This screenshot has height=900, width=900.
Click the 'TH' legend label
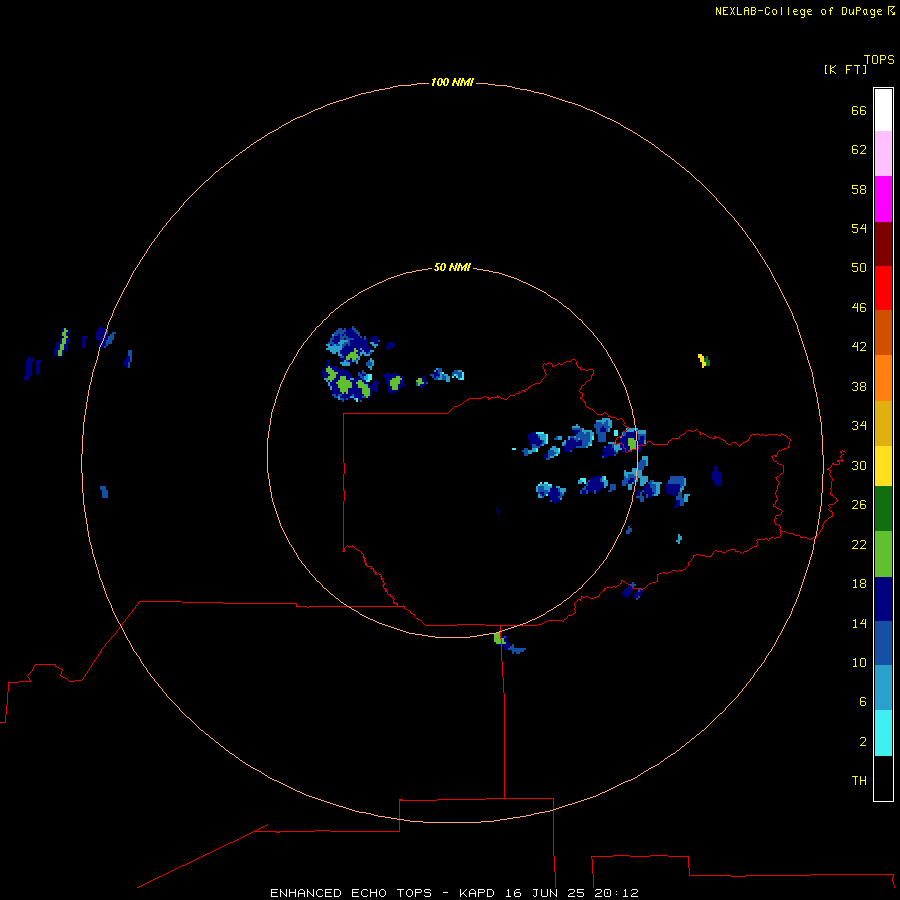click(x=859, y=781)
